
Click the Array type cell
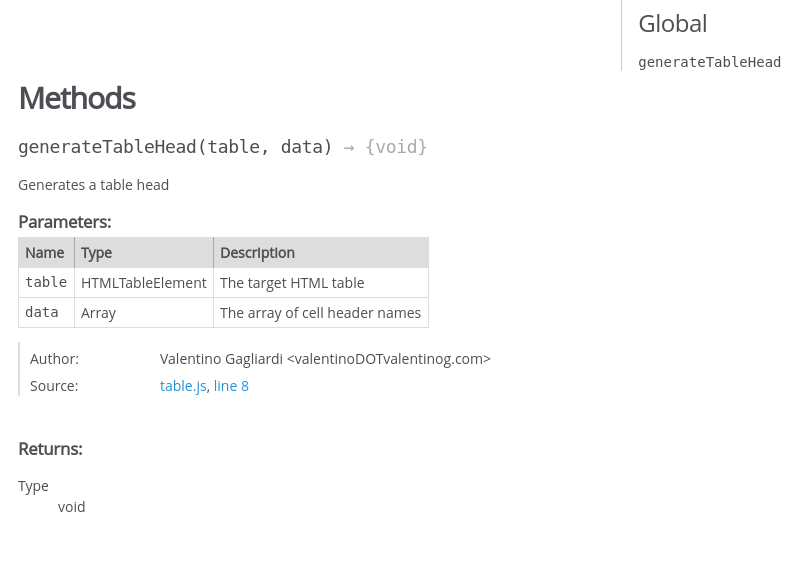click(144, 313)
